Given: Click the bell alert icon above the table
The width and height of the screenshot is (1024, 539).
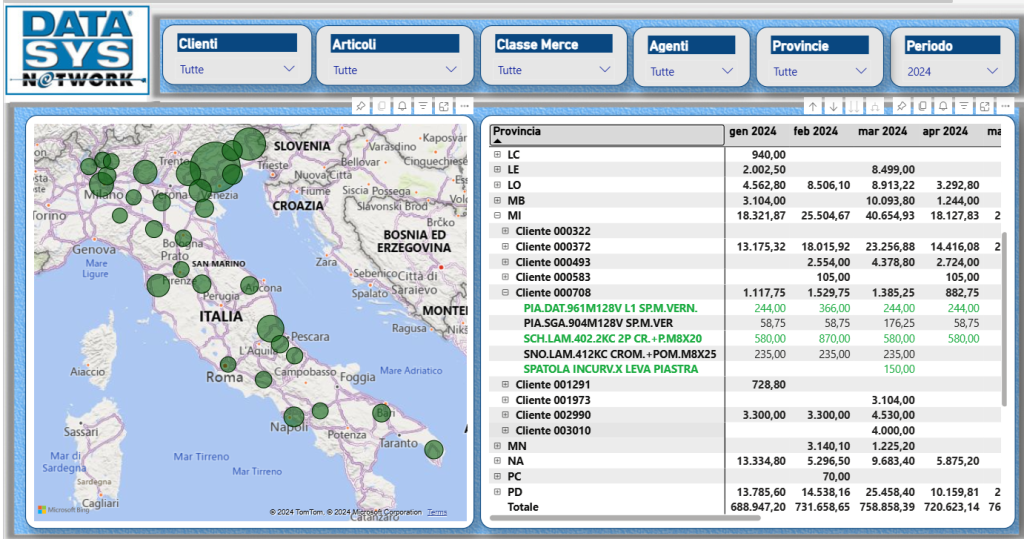Looking at the screenshot, I should [x=943, y=106].
